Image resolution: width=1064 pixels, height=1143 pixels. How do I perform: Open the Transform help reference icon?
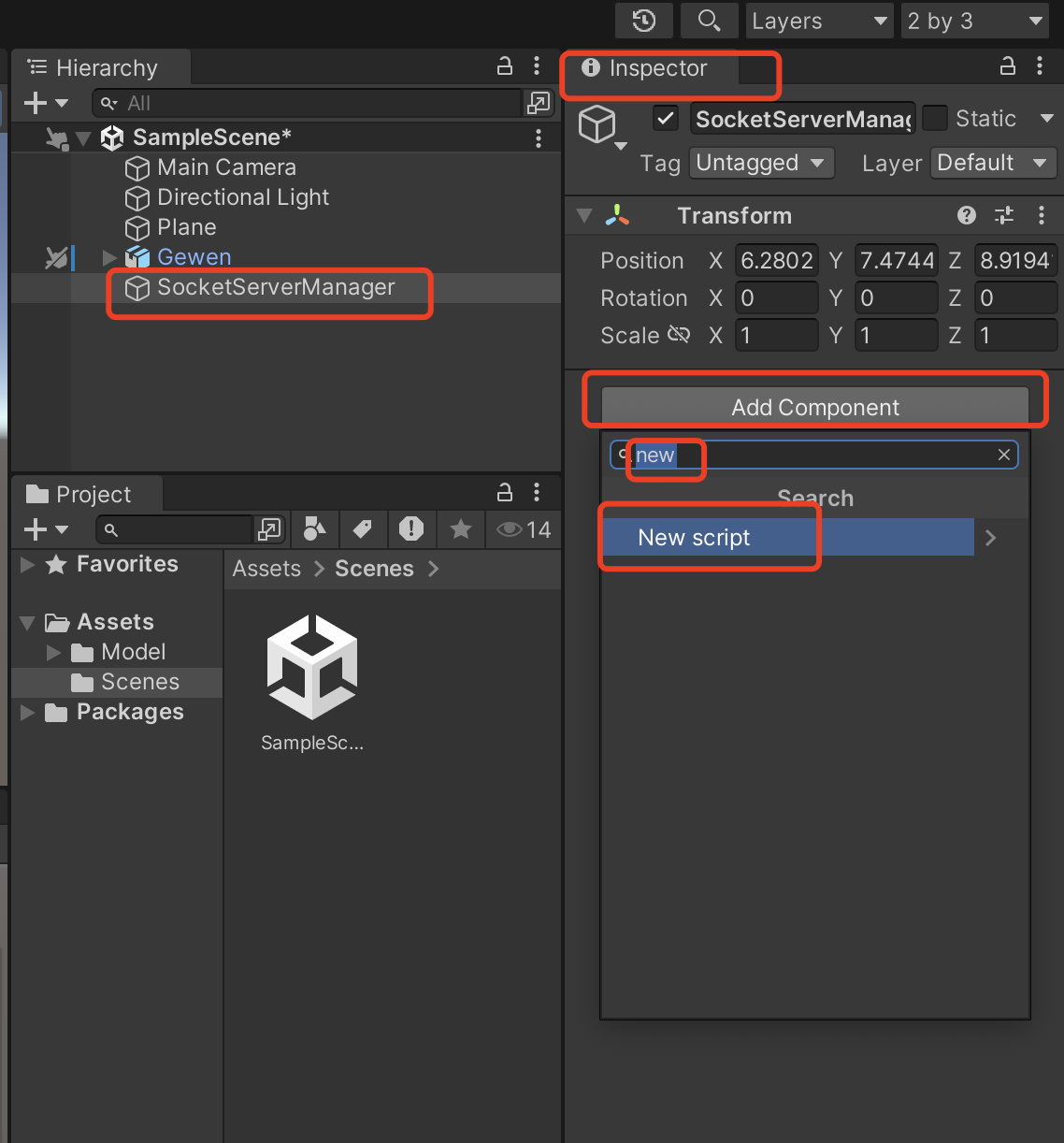pyautogui.click(x=967, y=216)
